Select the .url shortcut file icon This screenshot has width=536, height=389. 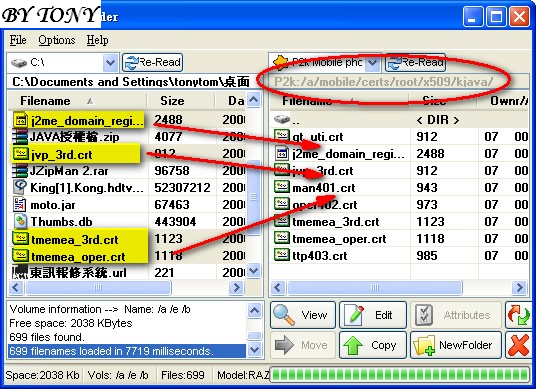[x=20, y=272]
